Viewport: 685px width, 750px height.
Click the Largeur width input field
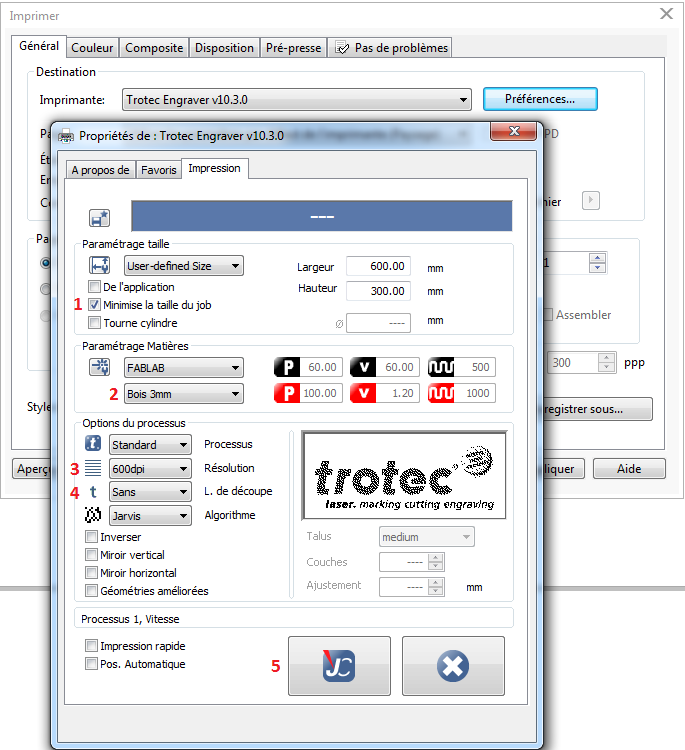(378, 266)
